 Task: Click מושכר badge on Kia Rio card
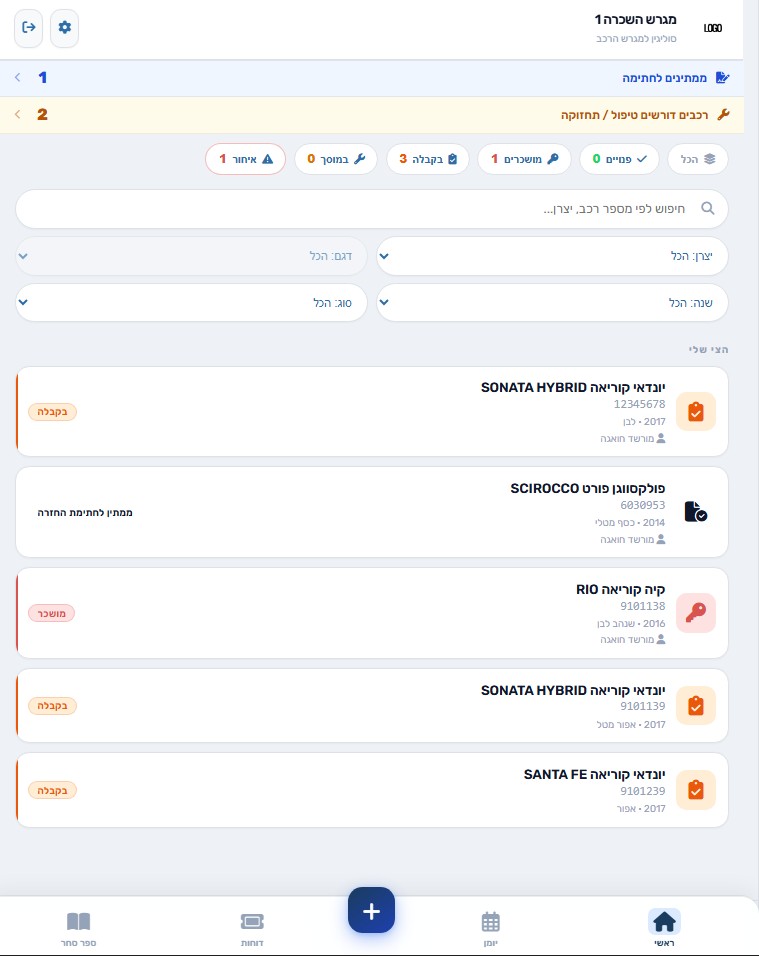[52, 613]
